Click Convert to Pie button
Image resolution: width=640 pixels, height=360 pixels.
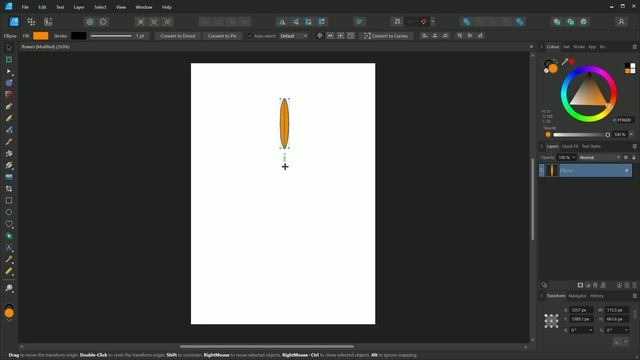click(x=222, y=36)
